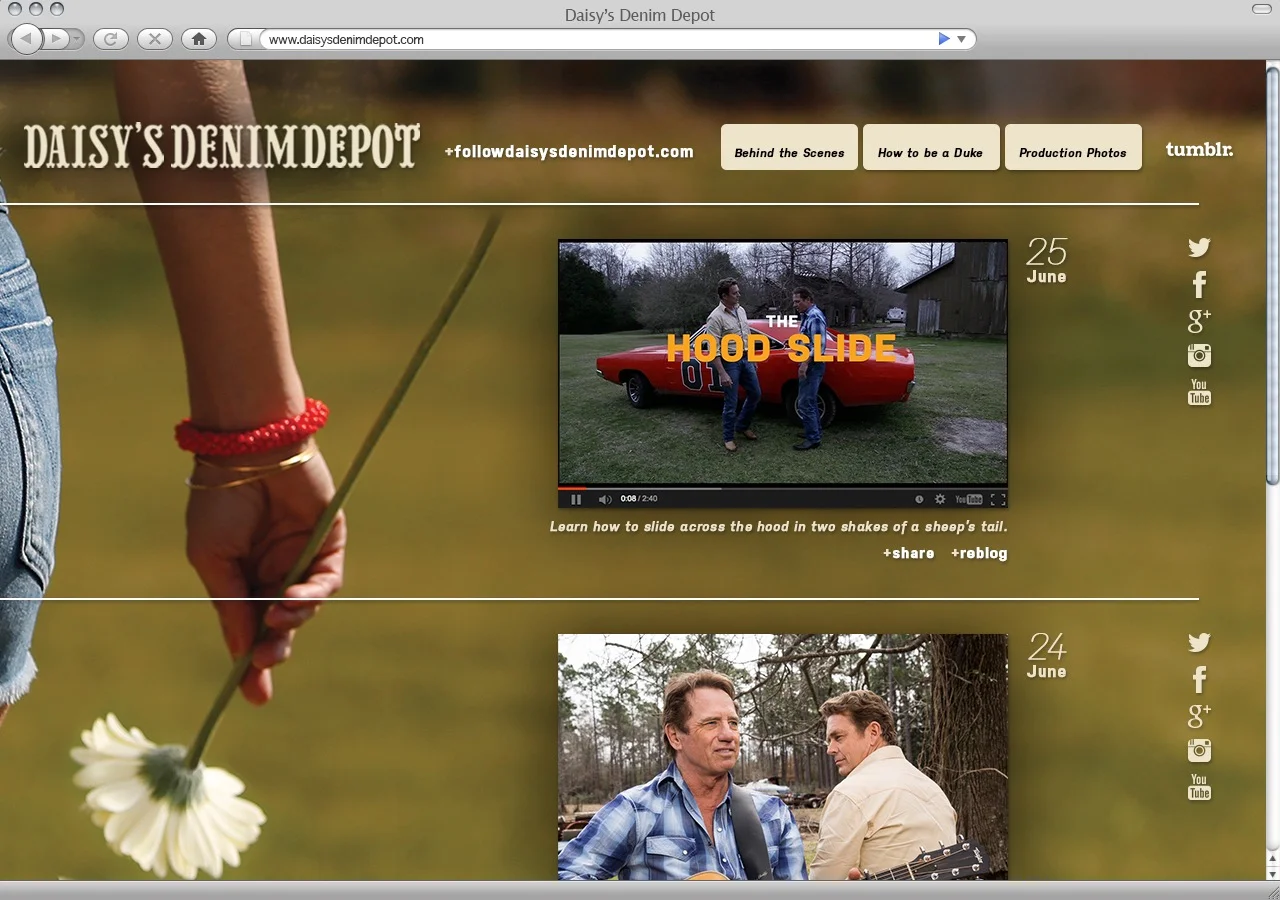Click the 24 June date label
Screen dimensions: 1280x900
pos(1047,655)
